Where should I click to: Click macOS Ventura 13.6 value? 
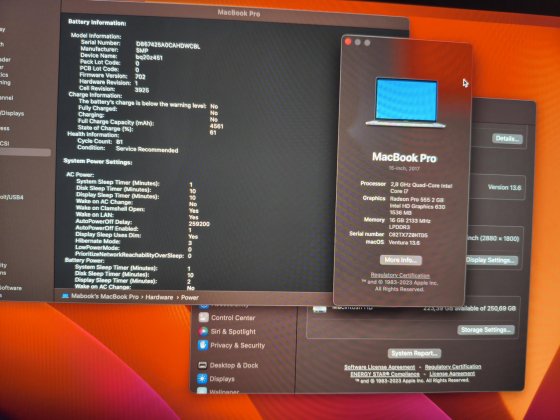tap(404, 242)
